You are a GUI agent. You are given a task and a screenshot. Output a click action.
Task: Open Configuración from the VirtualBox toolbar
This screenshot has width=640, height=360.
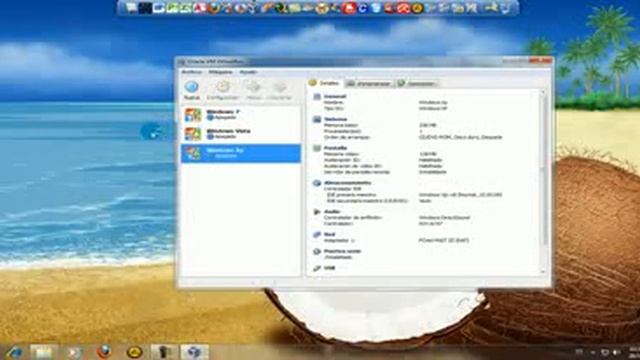pyautogui.click(x=223, y=90)
